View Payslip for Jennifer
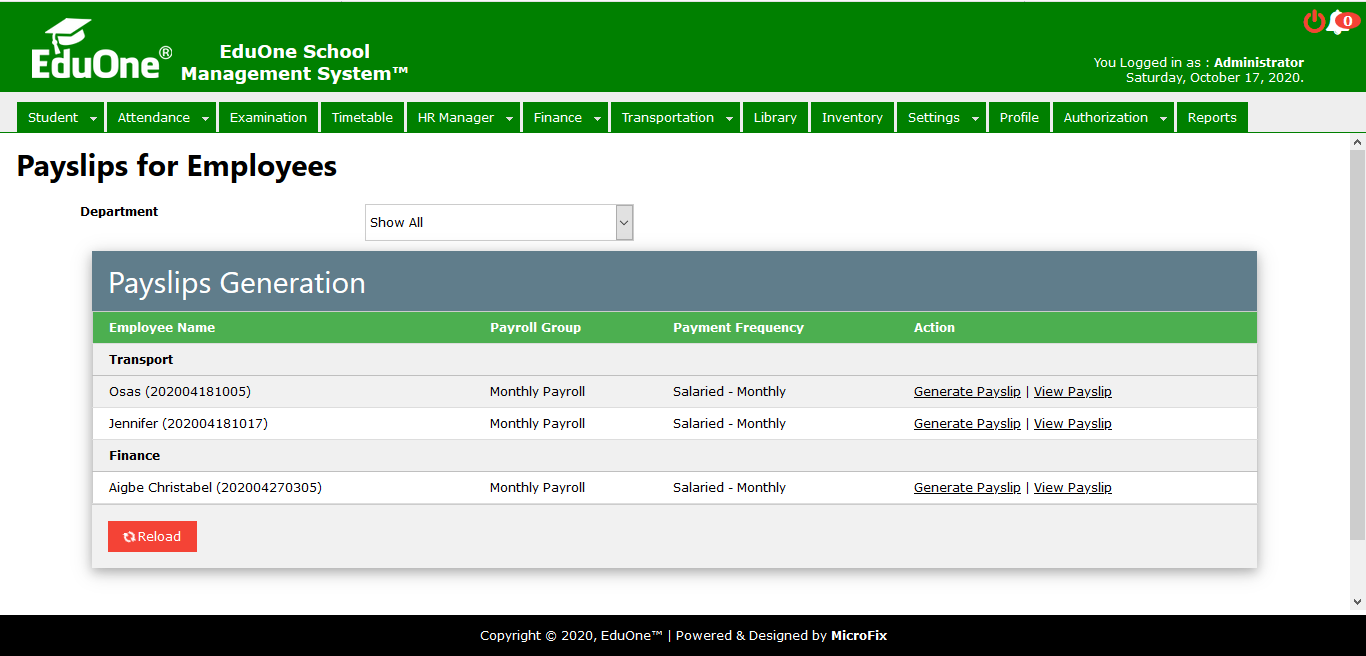Image resolution: width=1366 pixels, height=656 pixels. (1072, 424)
